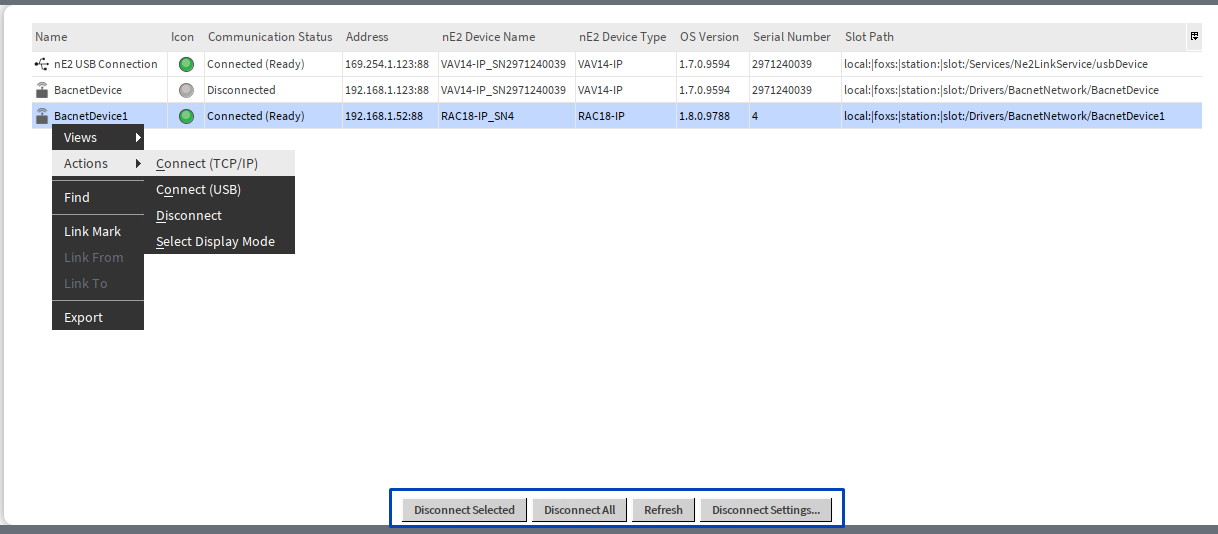This screenshot has height=534, width=1218.
Task: Choose Link Mark in context menu
Action: pos(92,231)
